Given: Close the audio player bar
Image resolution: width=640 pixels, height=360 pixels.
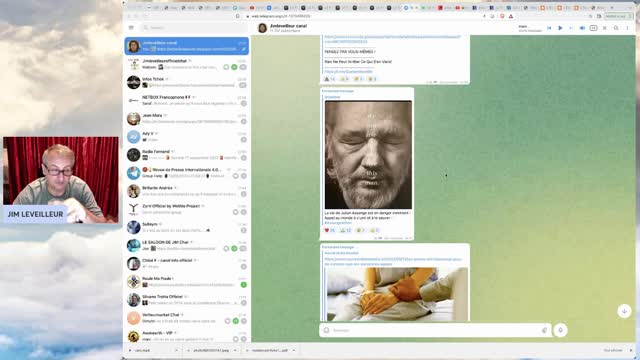Looking at the screenshot, I should coord(605,28).
